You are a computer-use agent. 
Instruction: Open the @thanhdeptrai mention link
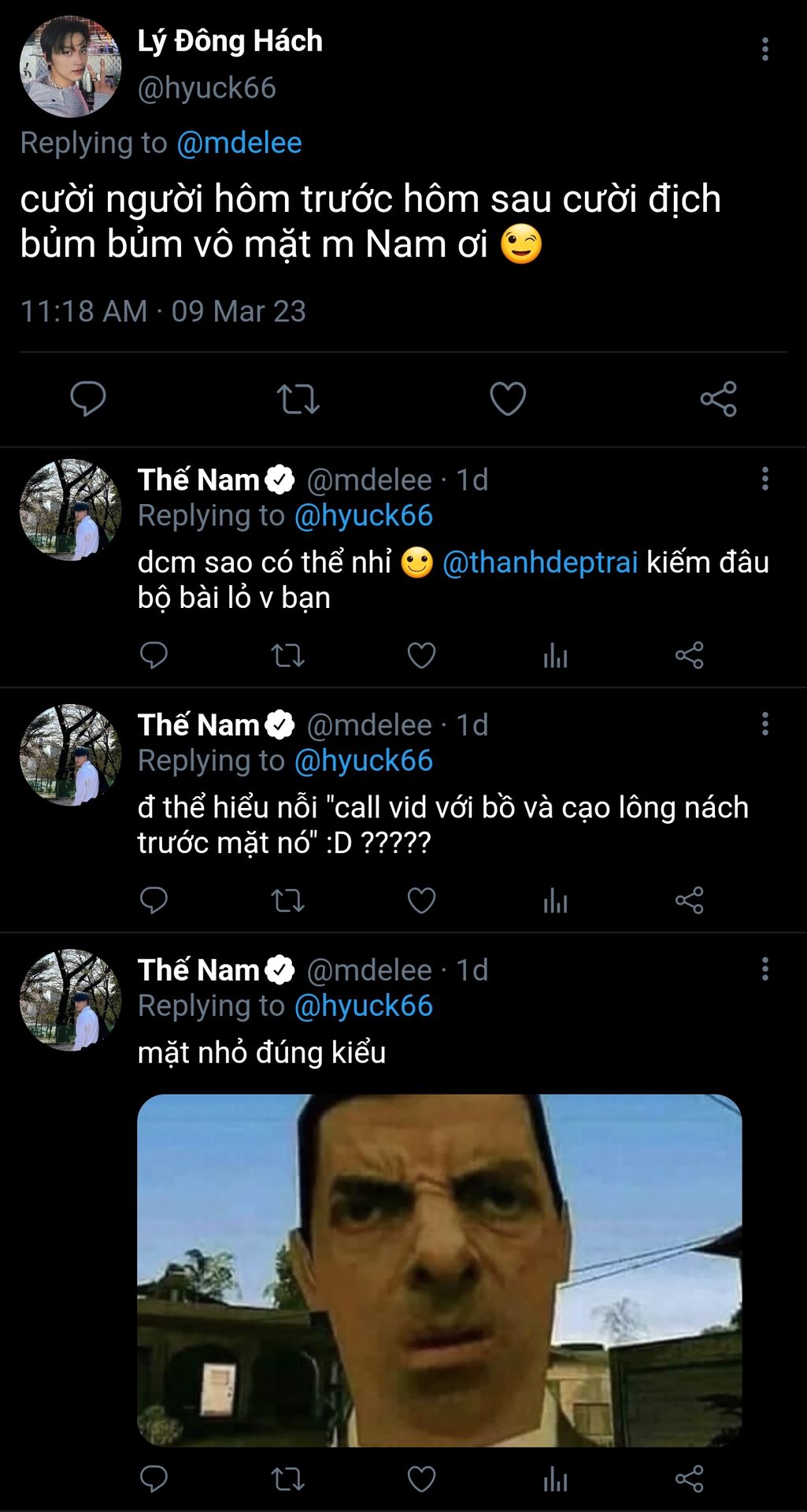coord(540,562)
